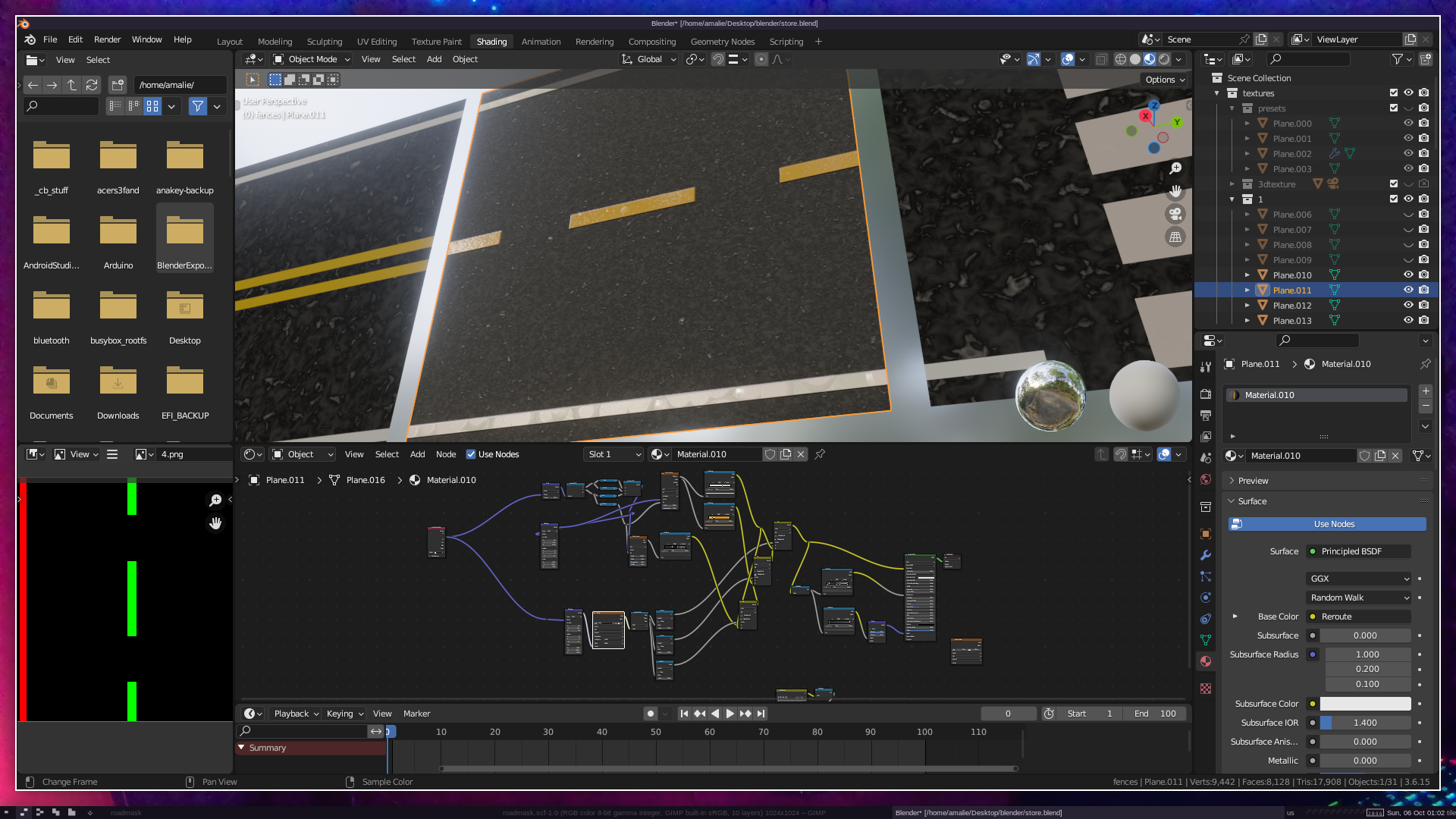Open the Material properties tab icon
Screen dimensions: 1456x819
[1206, 661]
